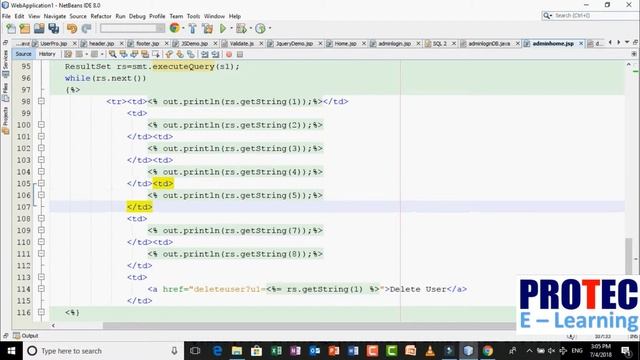Click the Shift Line Right icon in editor toolbar
The height and width of the screenshot is (360, 640).
pyautogui.click(x=215, y=54)
